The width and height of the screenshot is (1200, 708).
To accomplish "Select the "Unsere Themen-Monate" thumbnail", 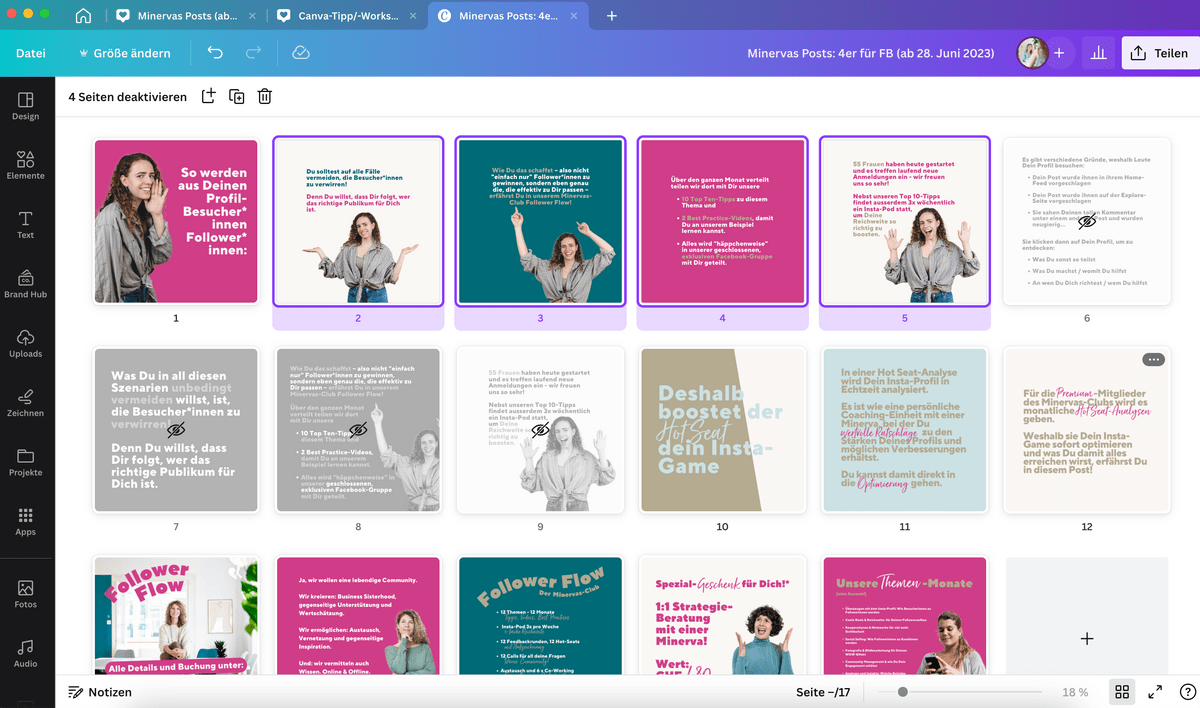I will tap(904, 616).
